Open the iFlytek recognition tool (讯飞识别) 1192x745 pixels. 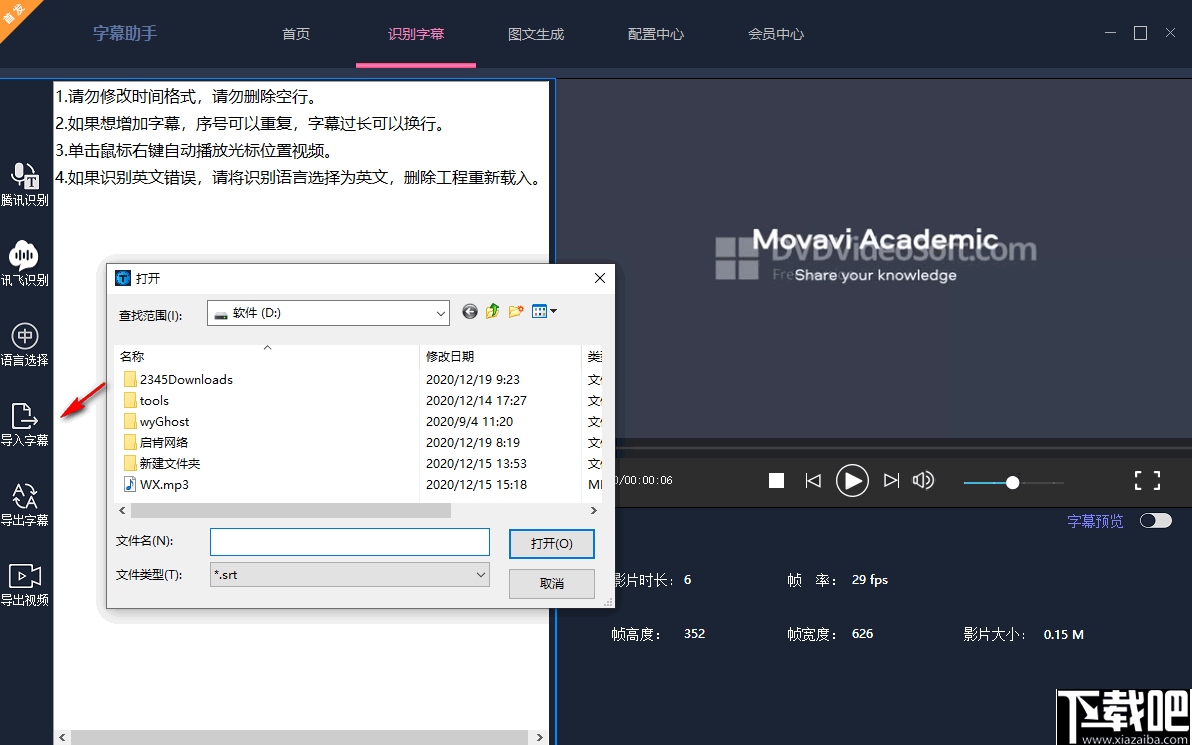(x=25, y=264)
